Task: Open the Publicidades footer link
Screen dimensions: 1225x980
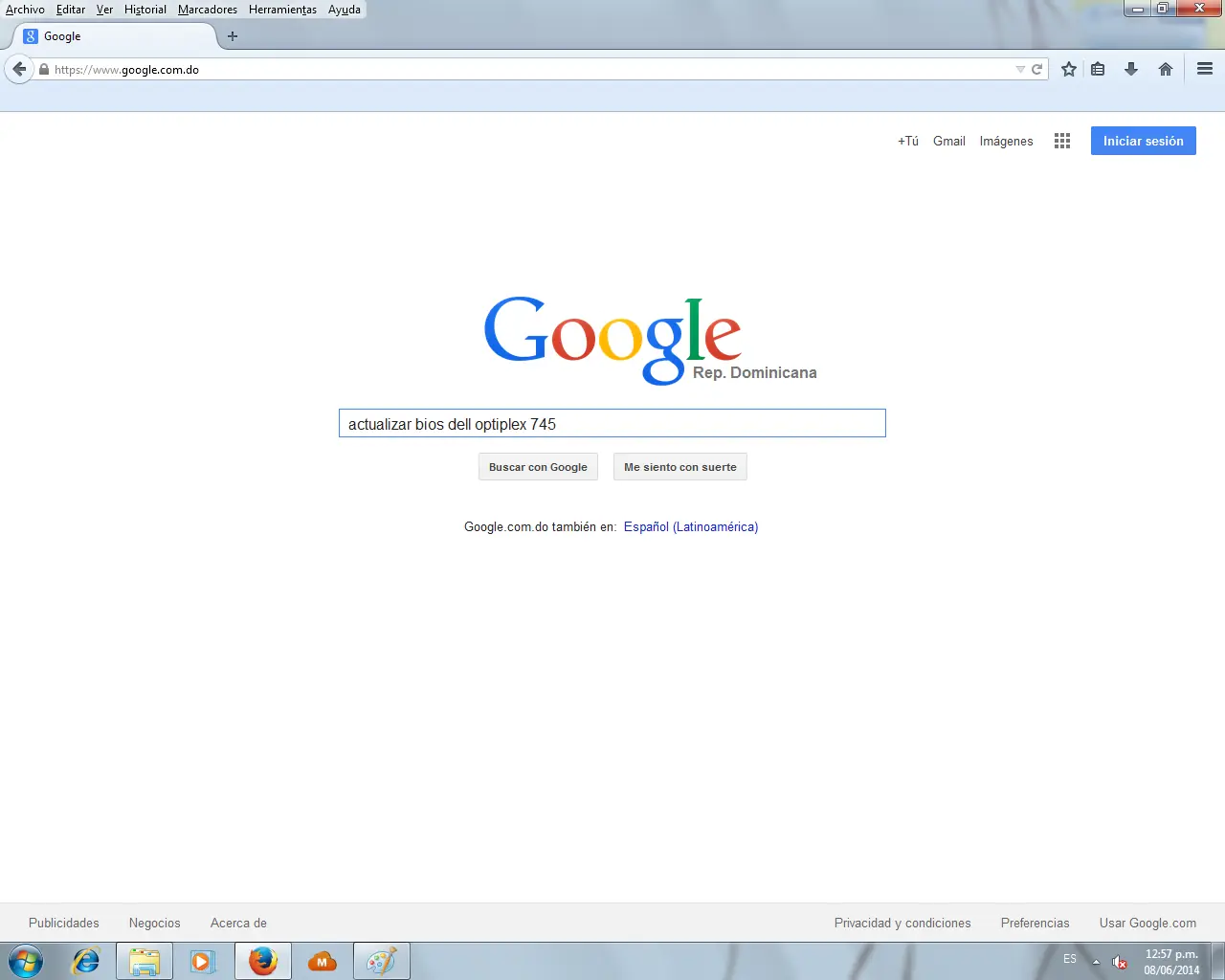Action: (64, 923)
